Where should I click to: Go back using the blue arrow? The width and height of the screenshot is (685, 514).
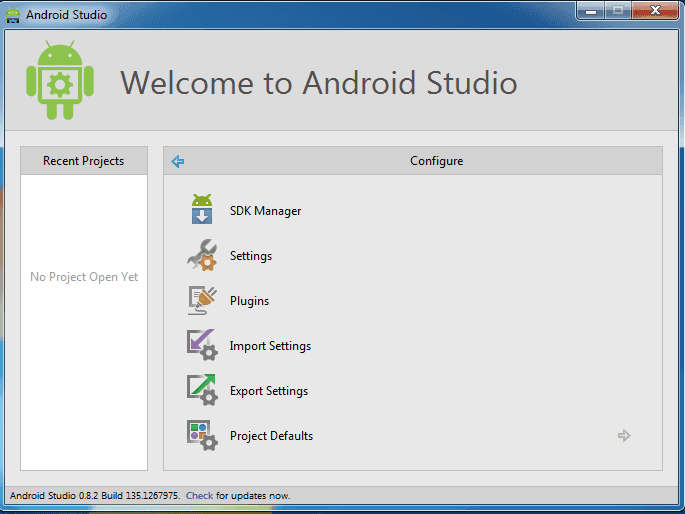(x=177, y=162)
